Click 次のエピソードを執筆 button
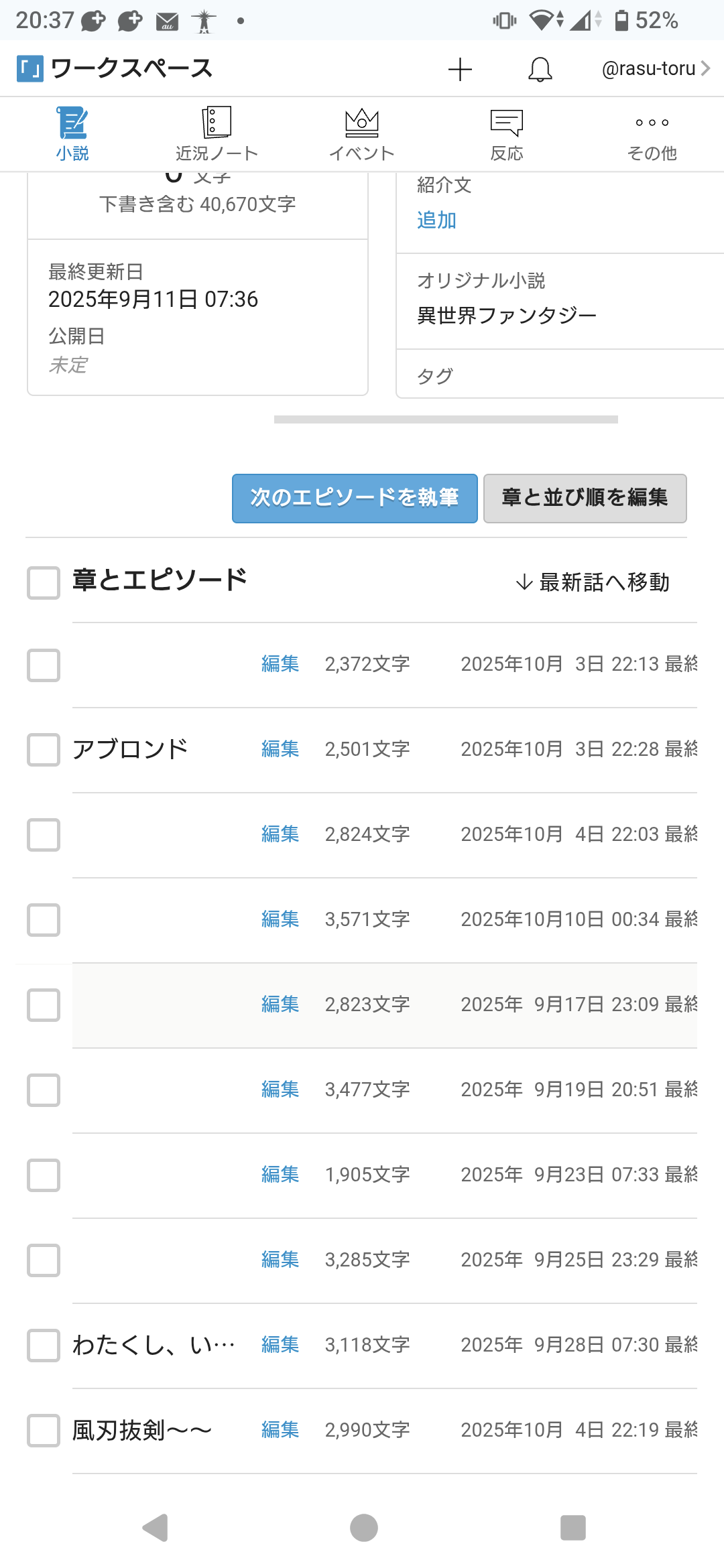Viewport: 724px width, 1568px height. 355,498
